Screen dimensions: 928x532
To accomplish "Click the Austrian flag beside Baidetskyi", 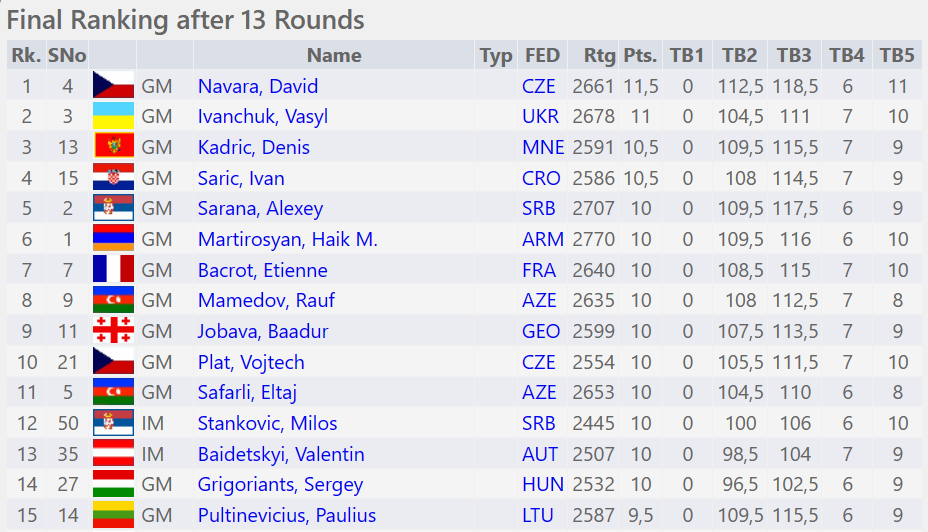I will click(113, 454).
